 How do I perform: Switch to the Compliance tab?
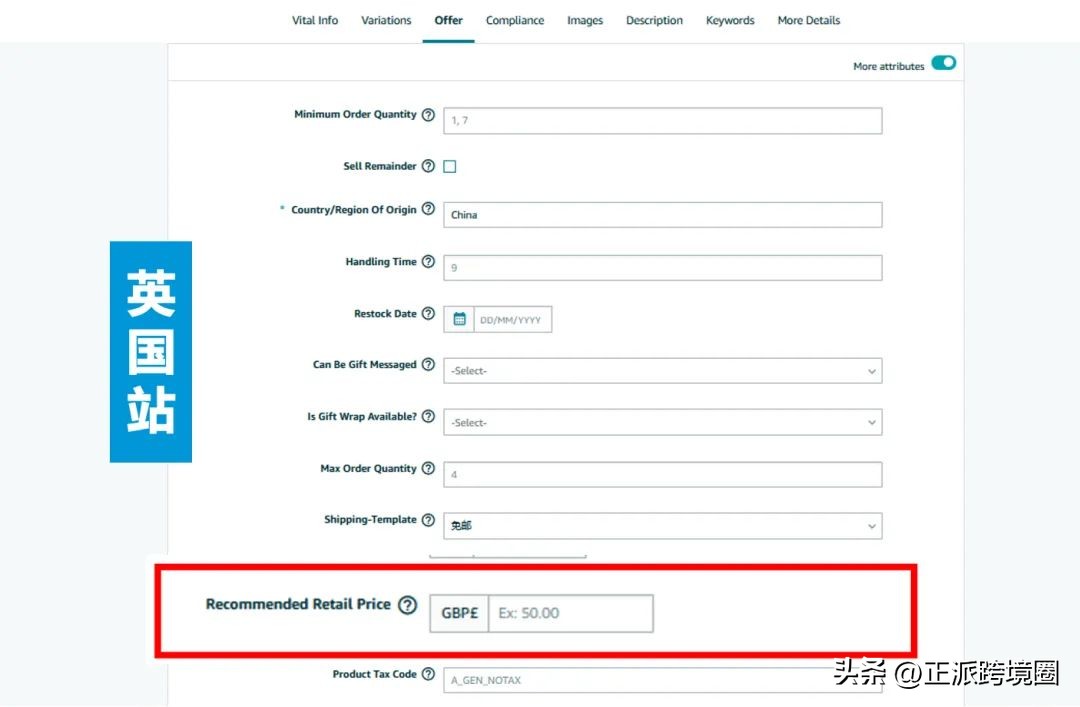515,20
